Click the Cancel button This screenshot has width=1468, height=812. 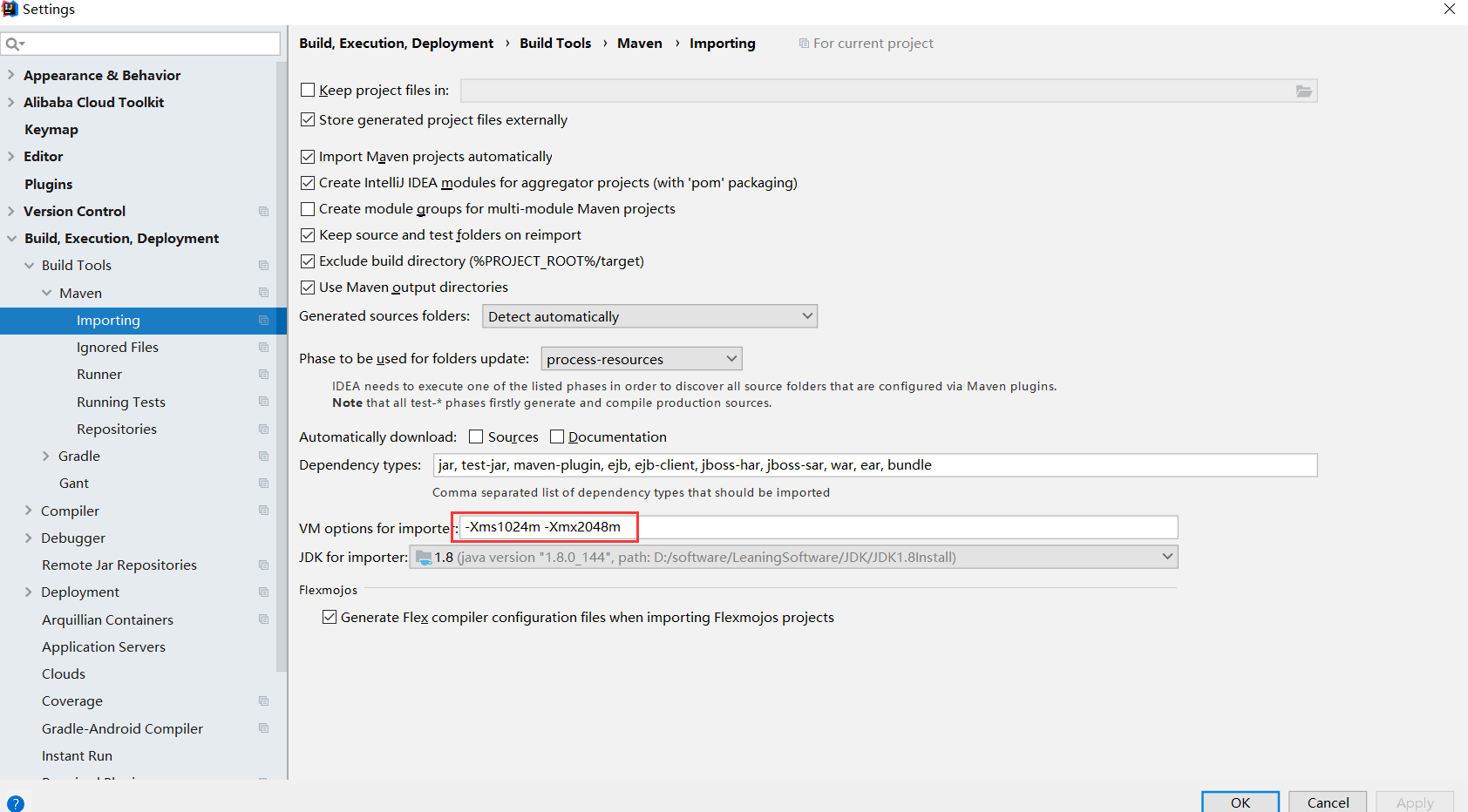point(1327,802)
